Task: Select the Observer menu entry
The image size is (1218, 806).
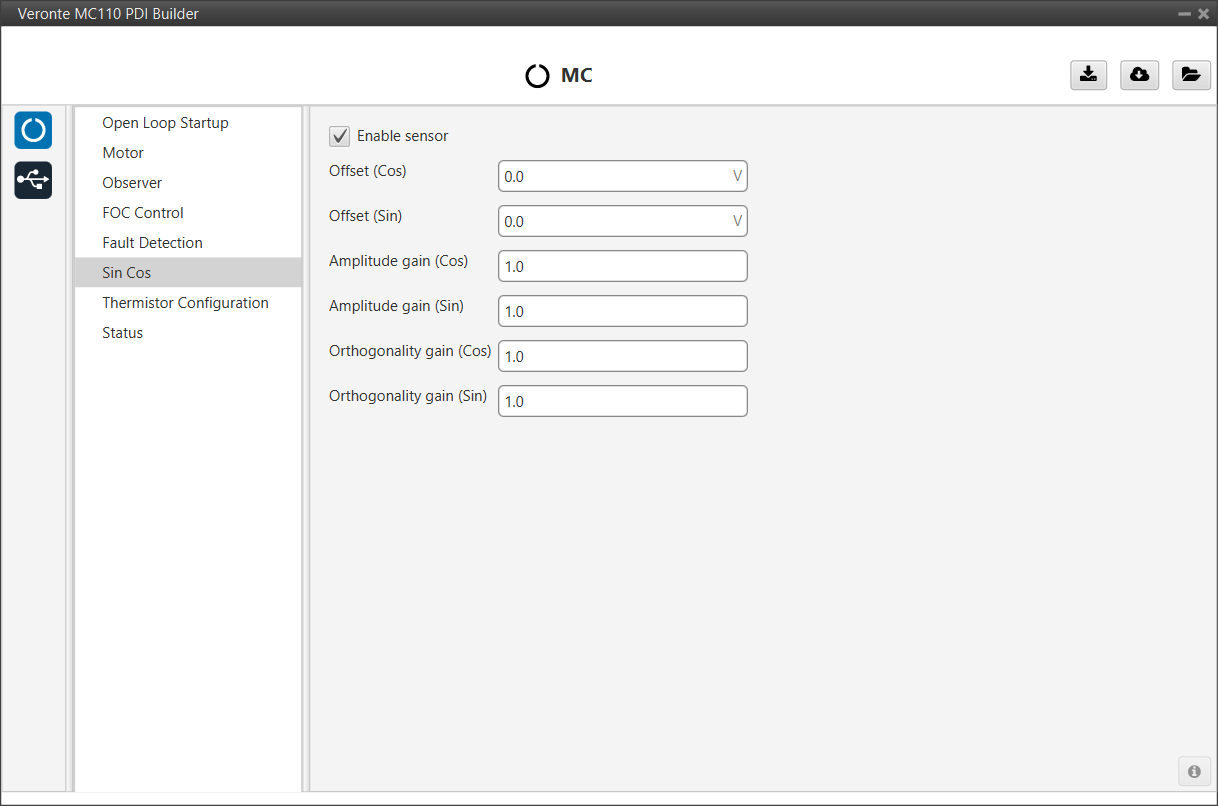Action: [x=132, y=183]
